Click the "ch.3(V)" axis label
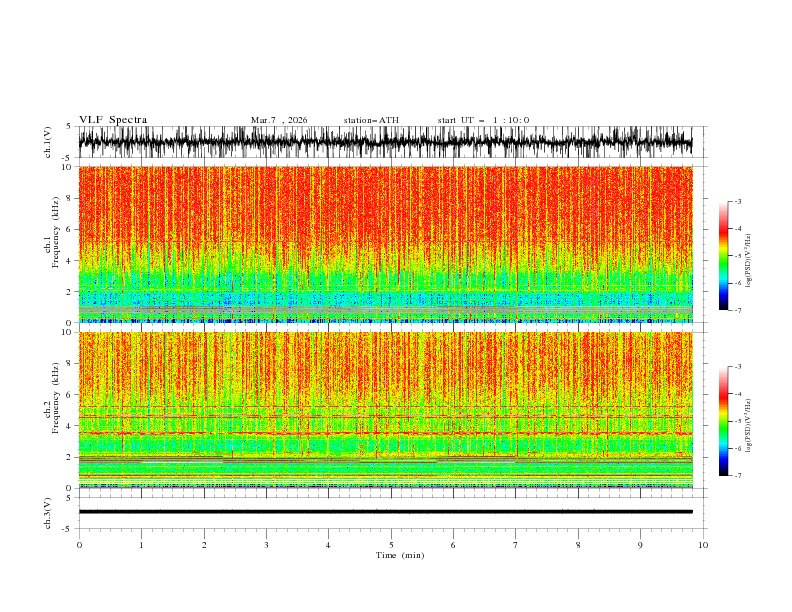792x612 pixels. tap(48, 513)
